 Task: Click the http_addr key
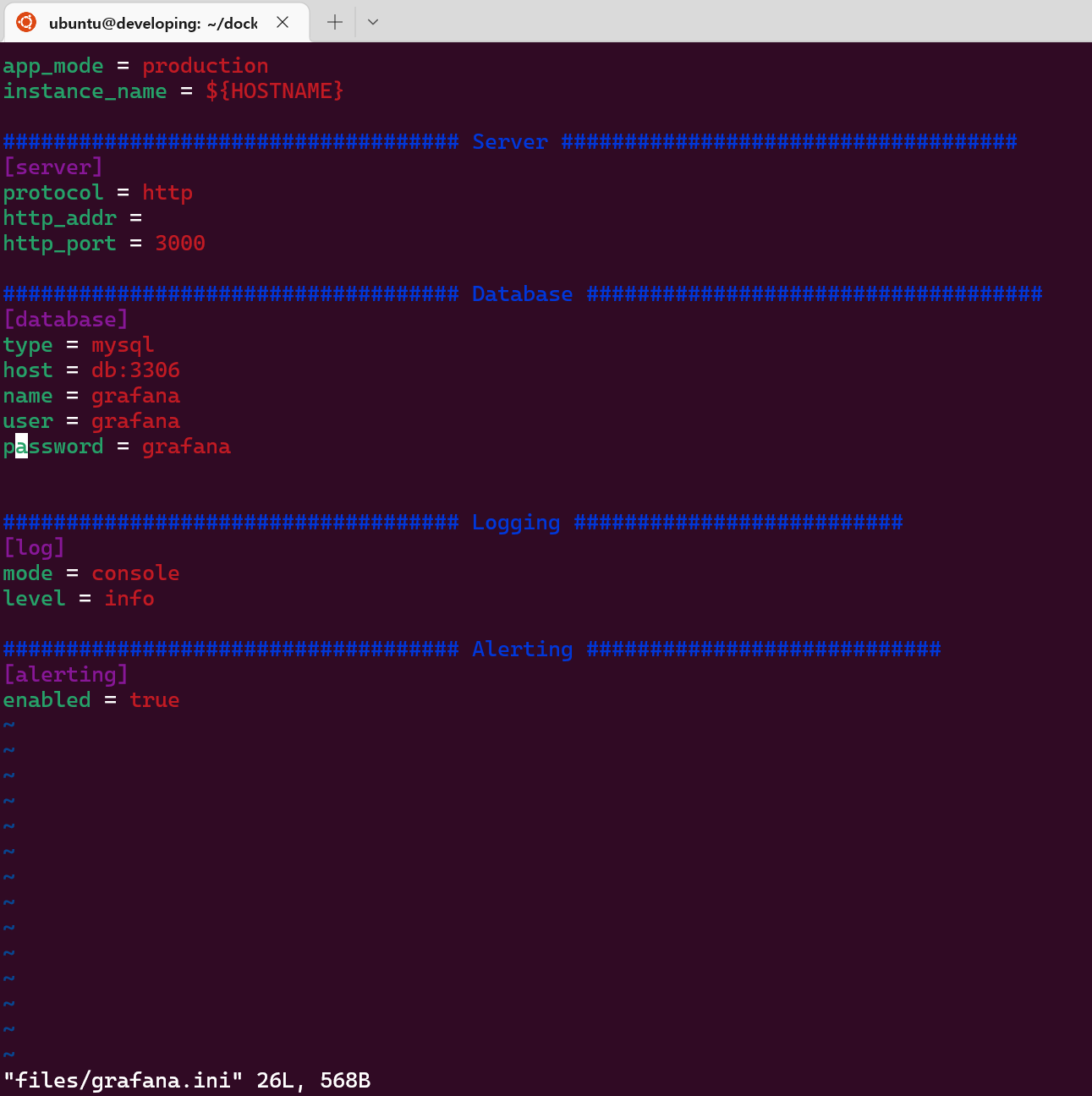point(60,218)
